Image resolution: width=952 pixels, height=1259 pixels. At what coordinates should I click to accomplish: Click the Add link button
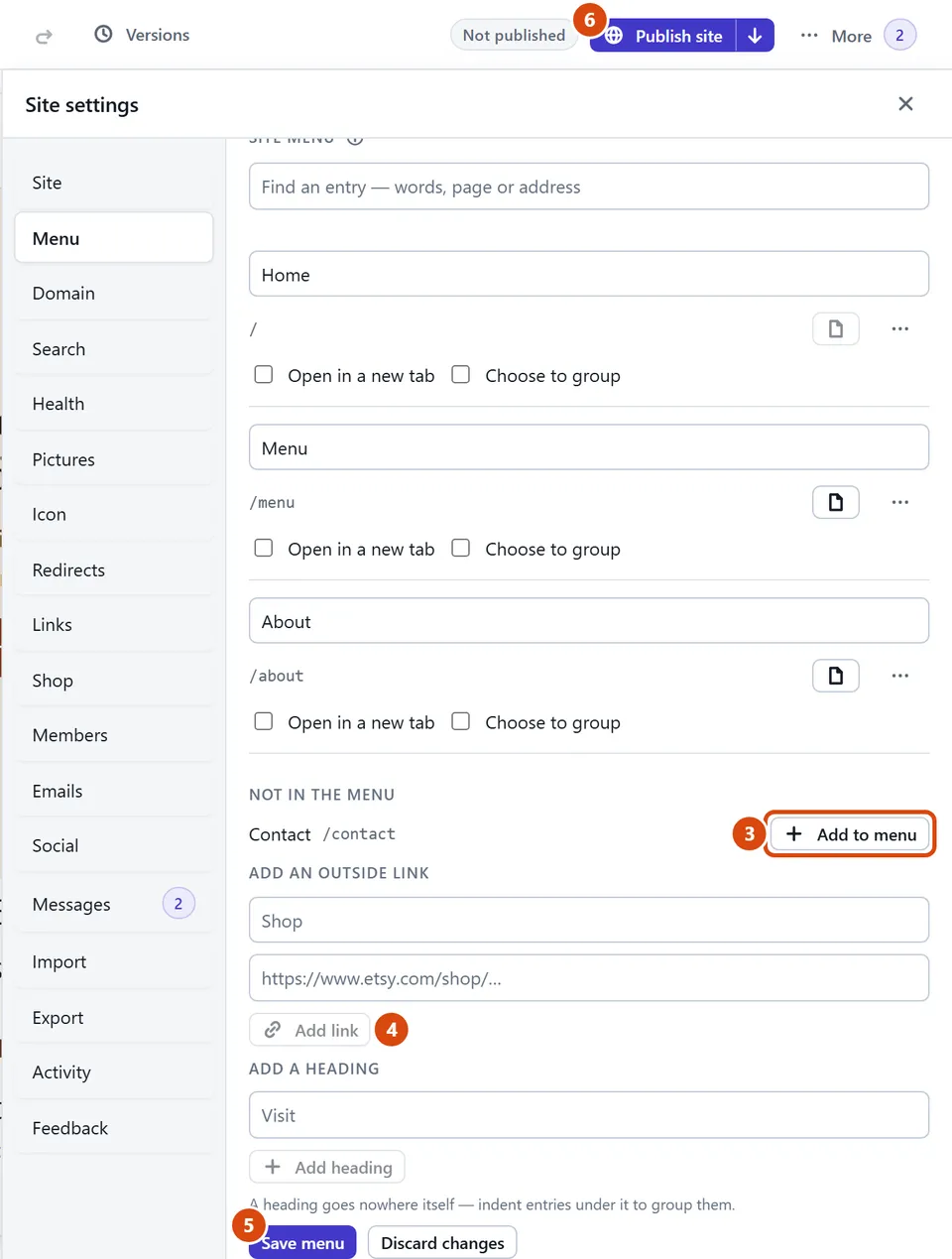[x=310, y=1030]
